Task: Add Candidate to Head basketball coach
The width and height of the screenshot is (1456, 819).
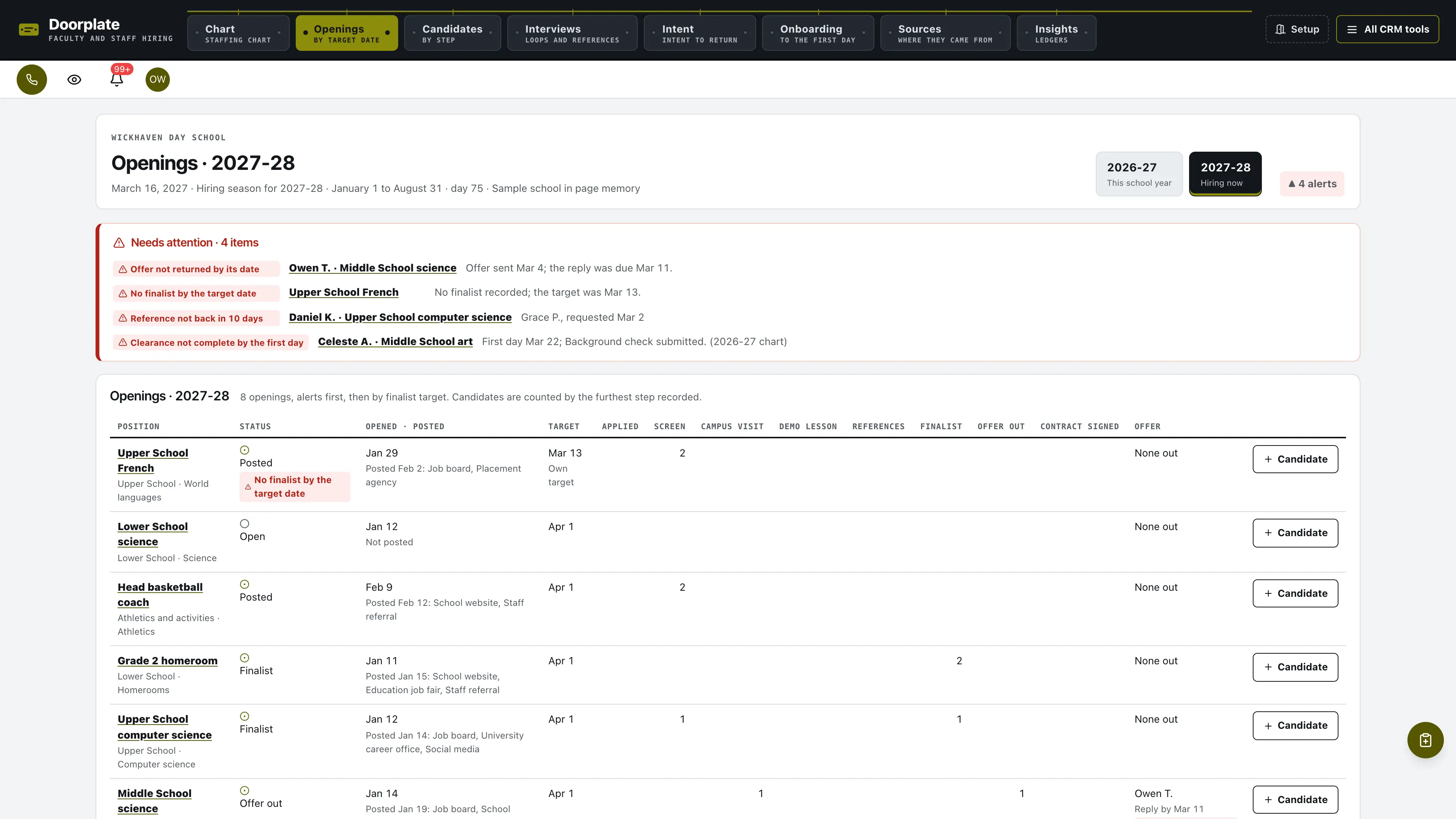Action: pyautogui.click(x=1295, y=593)
